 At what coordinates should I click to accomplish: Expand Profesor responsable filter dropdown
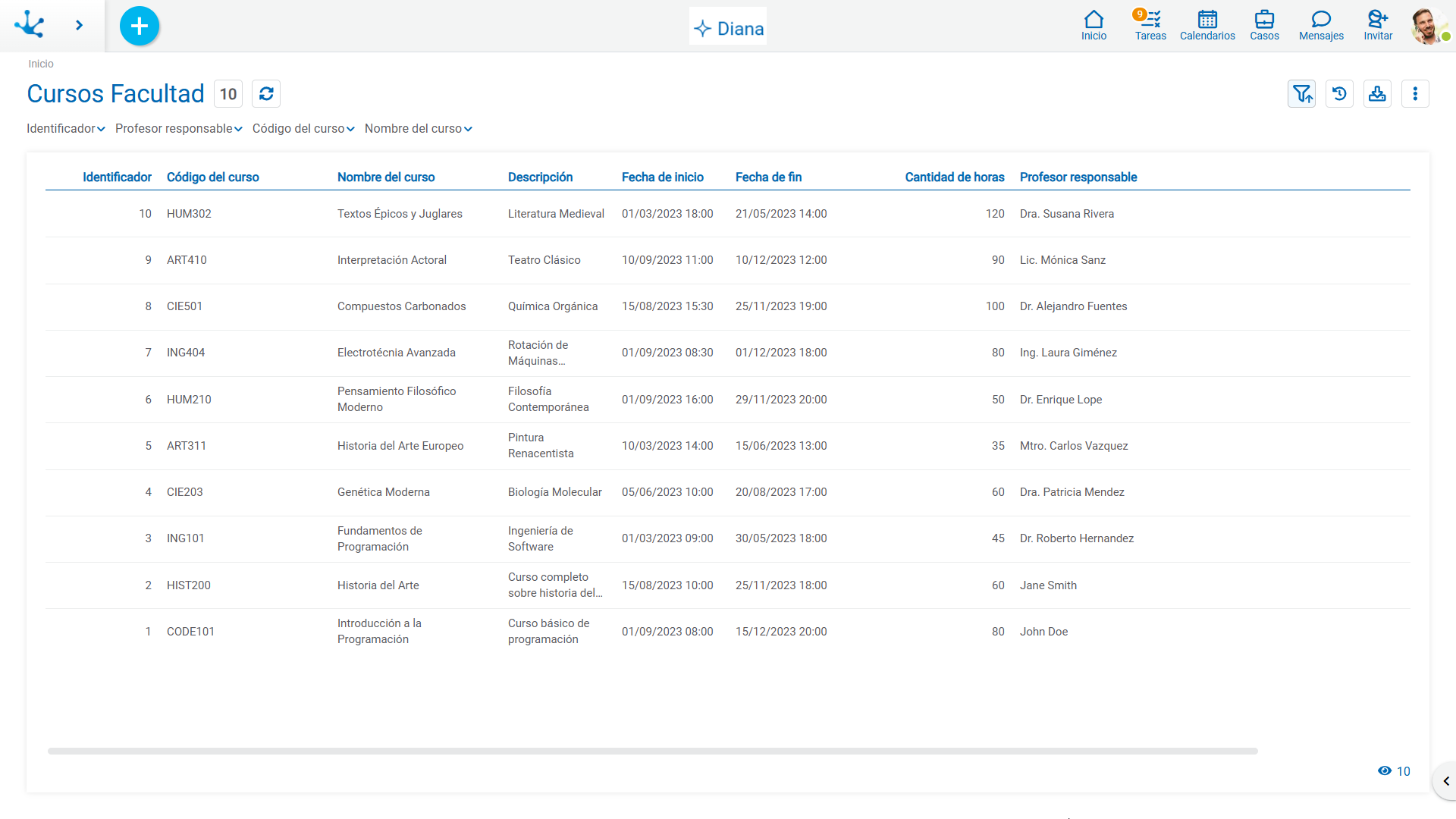[x=179, y=129]
